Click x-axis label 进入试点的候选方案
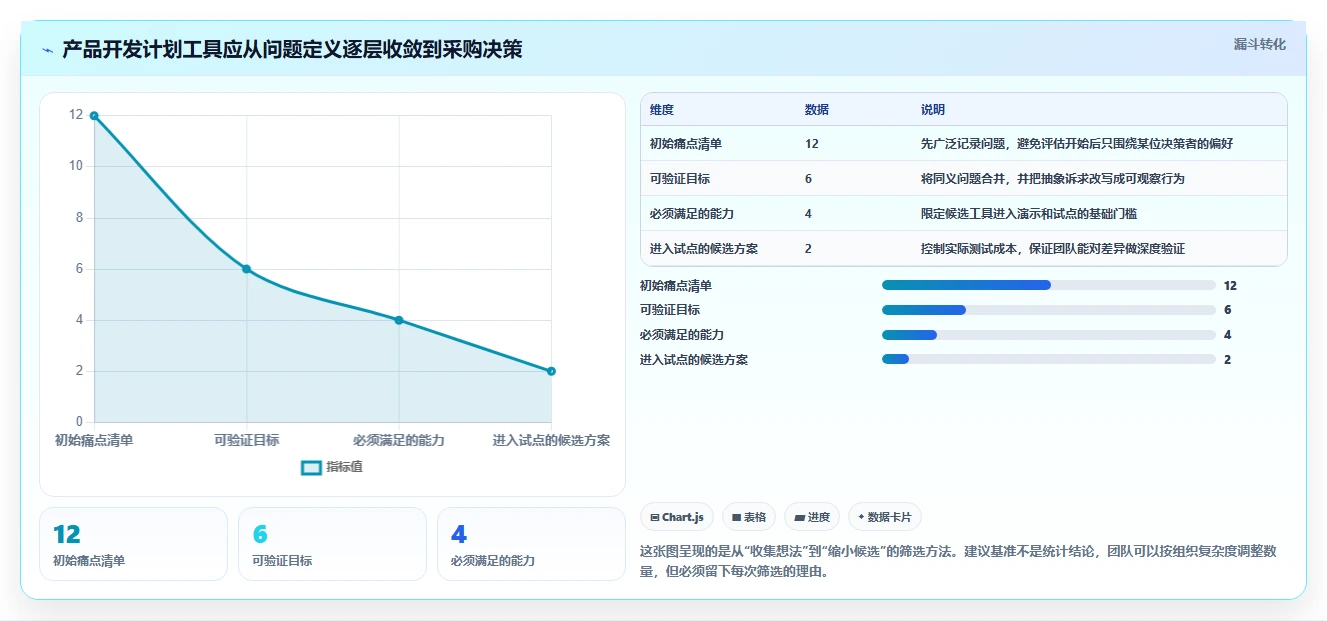Image resolution: width=1327 pixels, height=621 pixels. [x=551, y=440]
